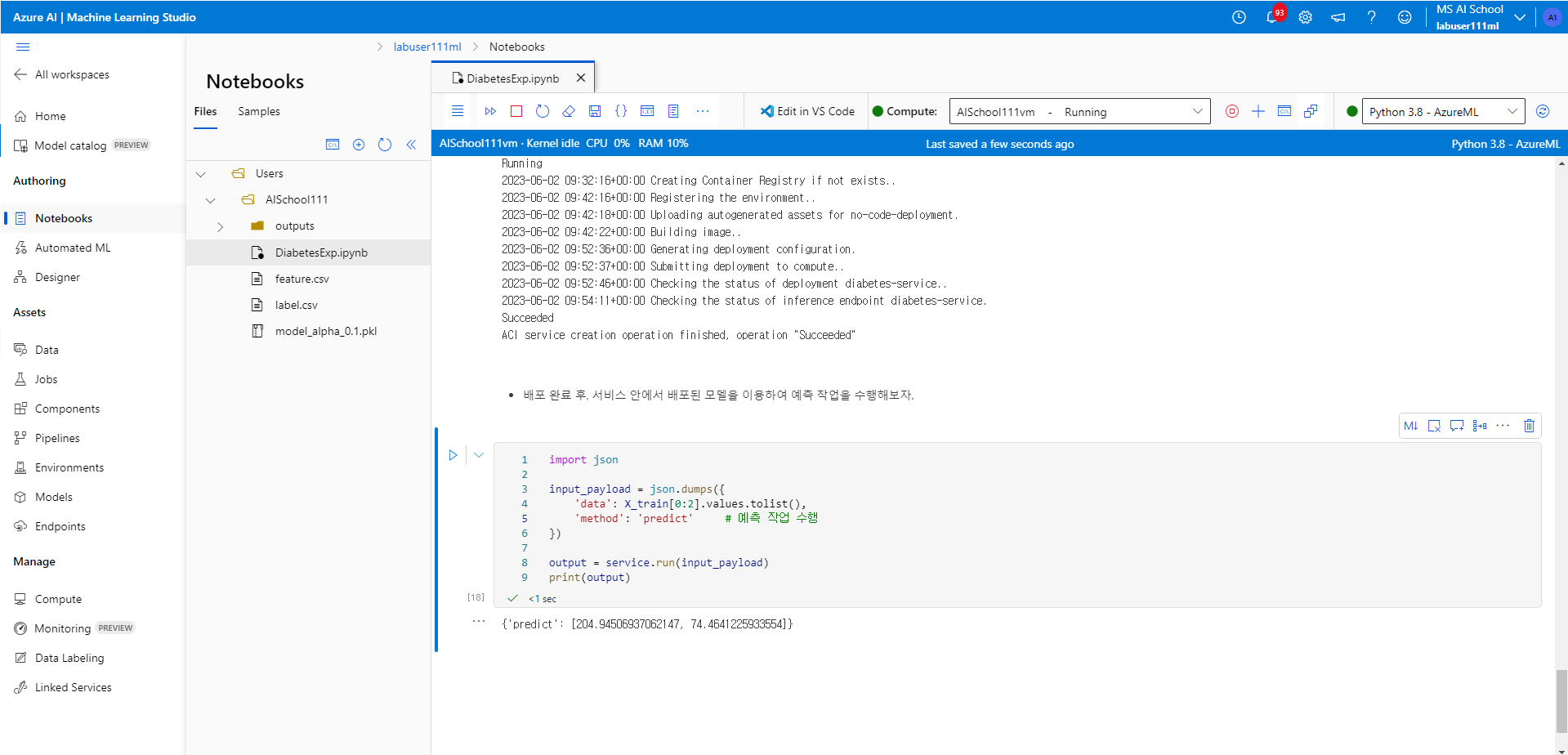Click the notebook vertical scrollbar thumb

coord(1561,702)
